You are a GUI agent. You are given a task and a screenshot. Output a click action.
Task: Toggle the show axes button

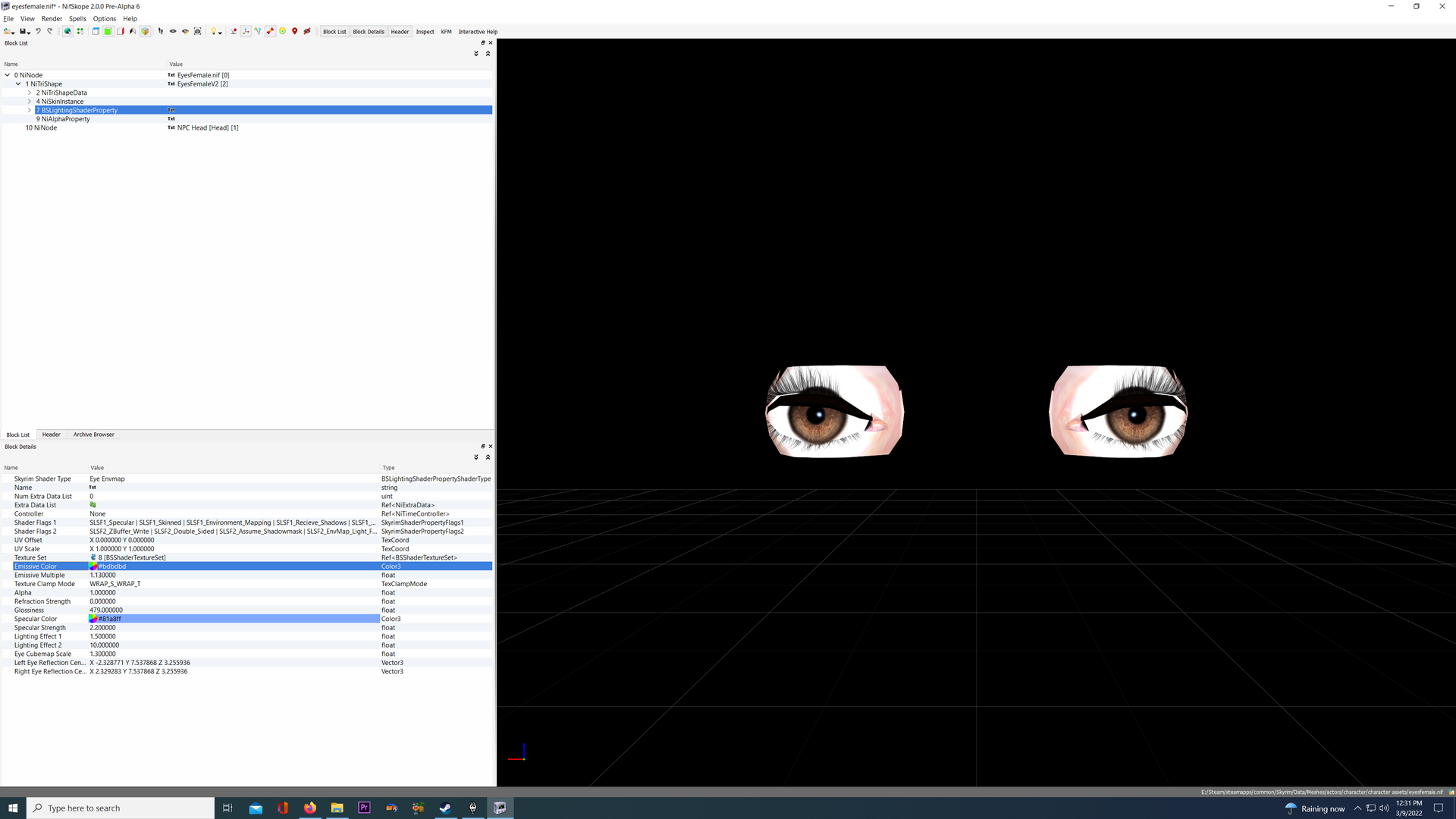click(x=246, y=31)
